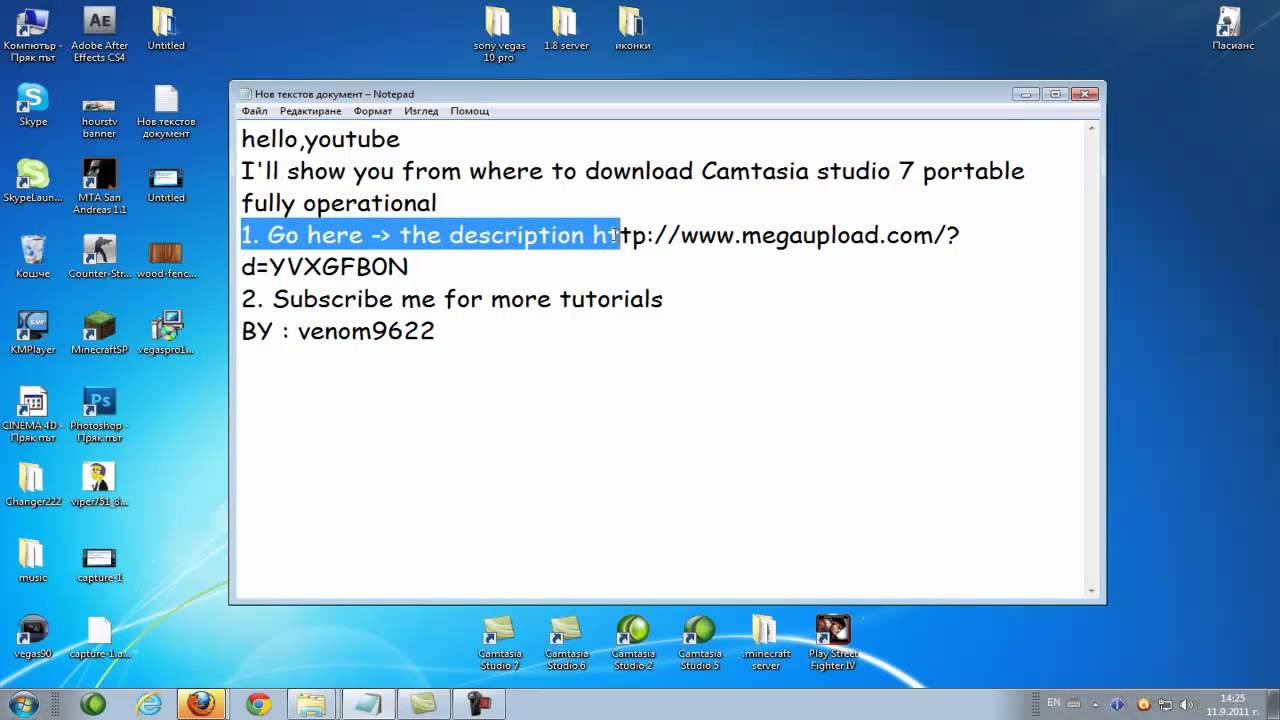1280x720 pixels.
Task: Select the vegas90 desktop icon
Action: point(33,637)
